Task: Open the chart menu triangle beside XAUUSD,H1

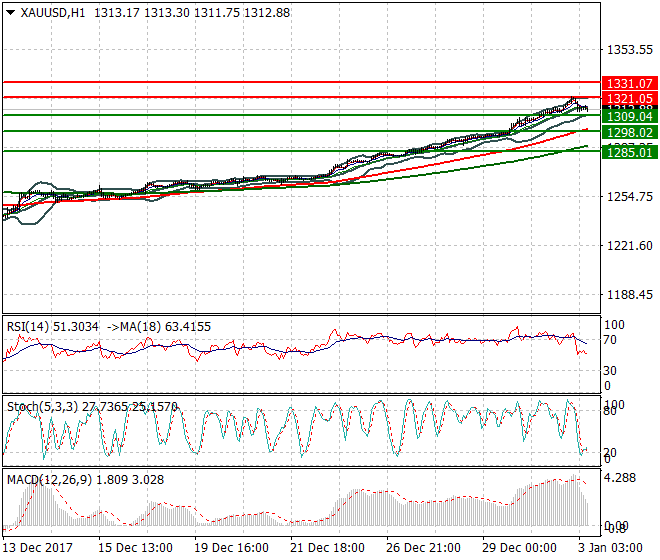Action: (x=11, y=13)
